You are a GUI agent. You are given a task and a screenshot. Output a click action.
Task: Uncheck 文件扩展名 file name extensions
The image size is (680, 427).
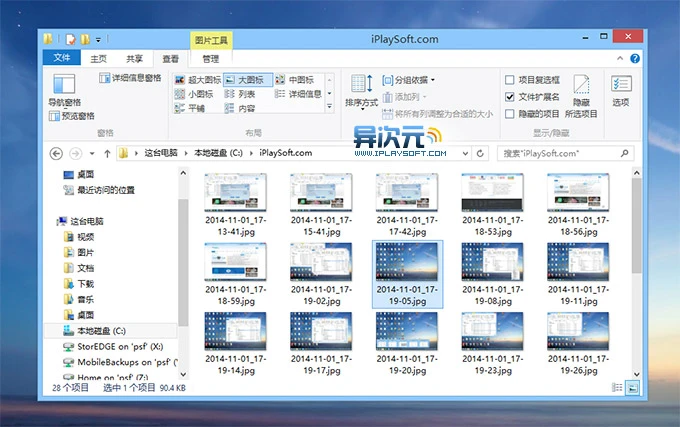point(510,97)
